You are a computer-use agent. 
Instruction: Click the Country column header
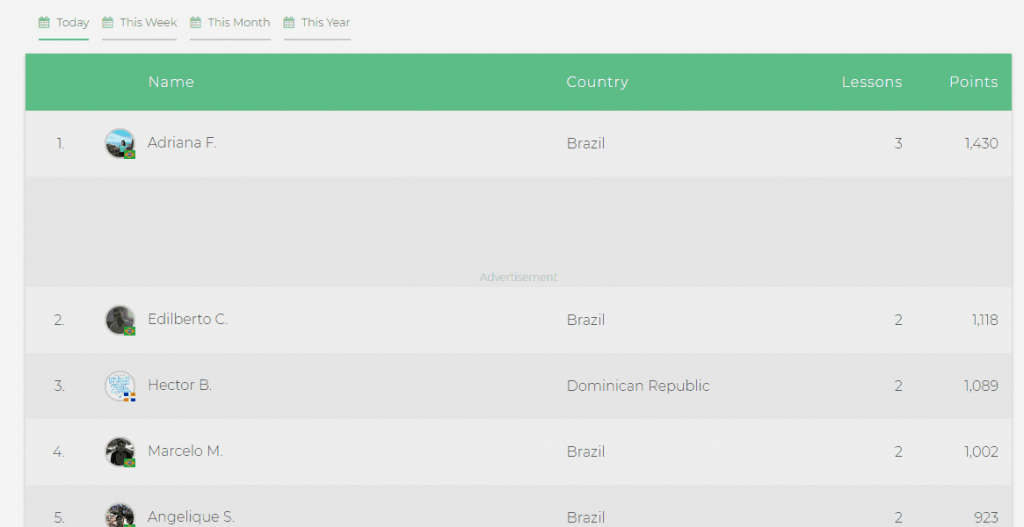pyautogui.click(x=597, y=82)
